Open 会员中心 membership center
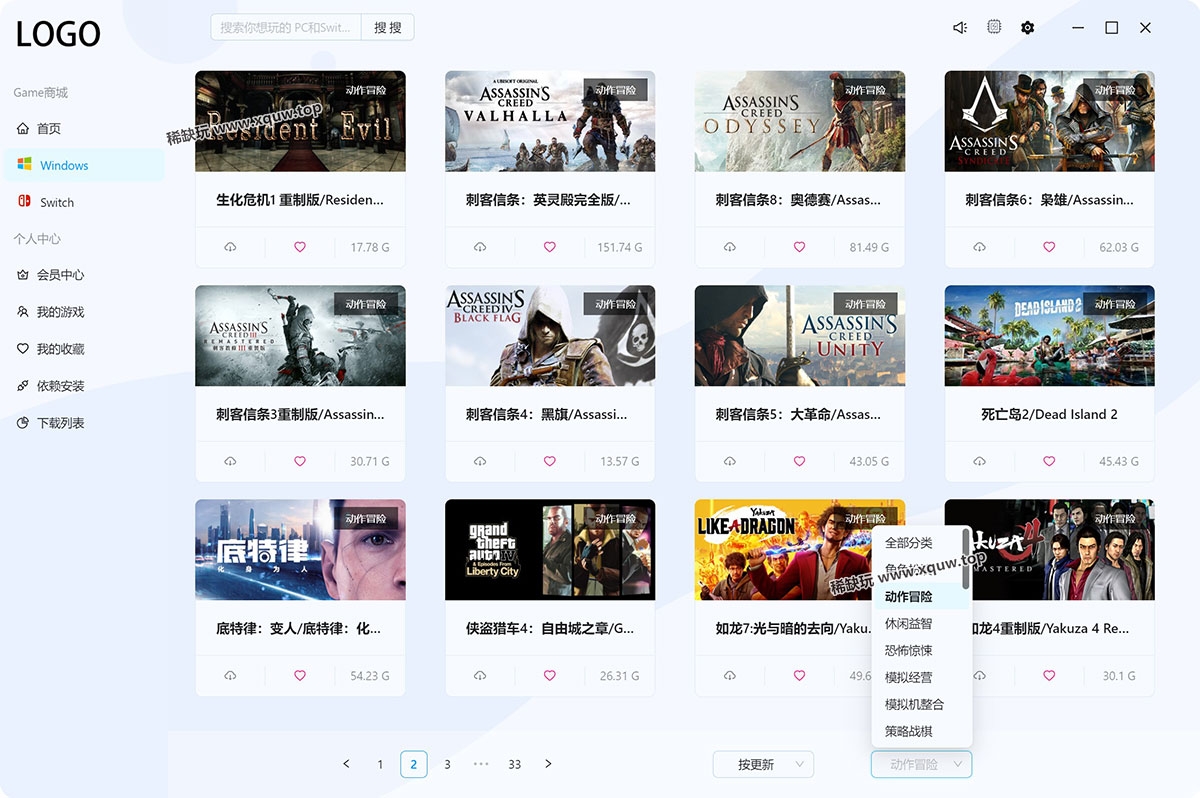 (x=82, y=275)
